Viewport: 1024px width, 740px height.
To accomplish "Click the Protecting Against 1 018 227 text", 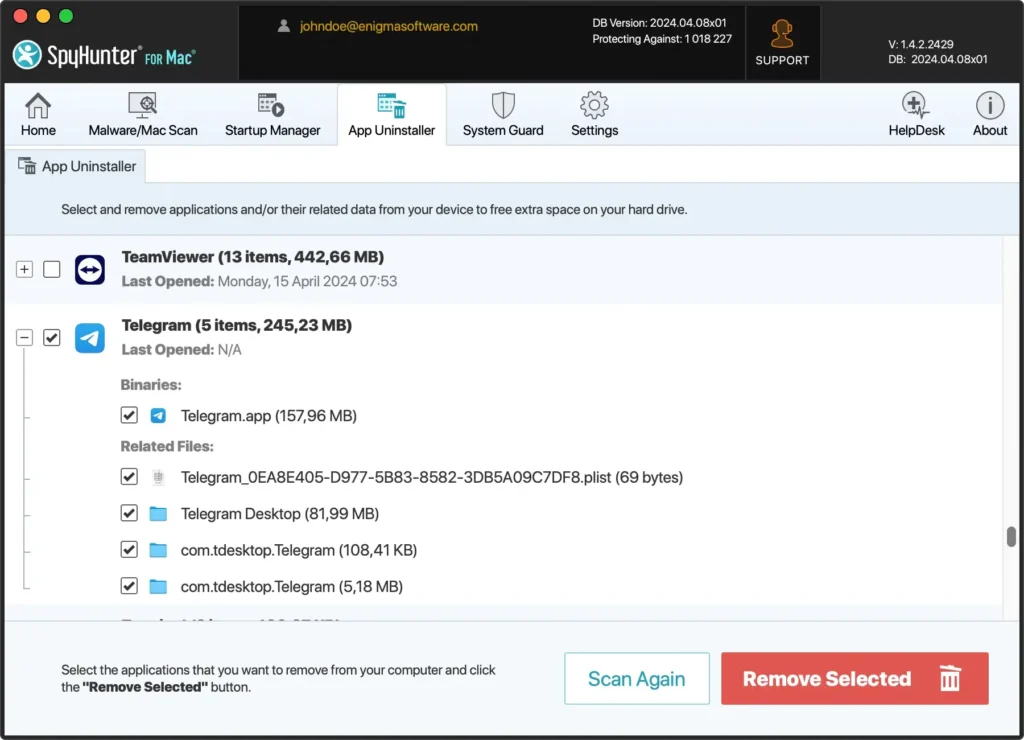I will 662,39.
